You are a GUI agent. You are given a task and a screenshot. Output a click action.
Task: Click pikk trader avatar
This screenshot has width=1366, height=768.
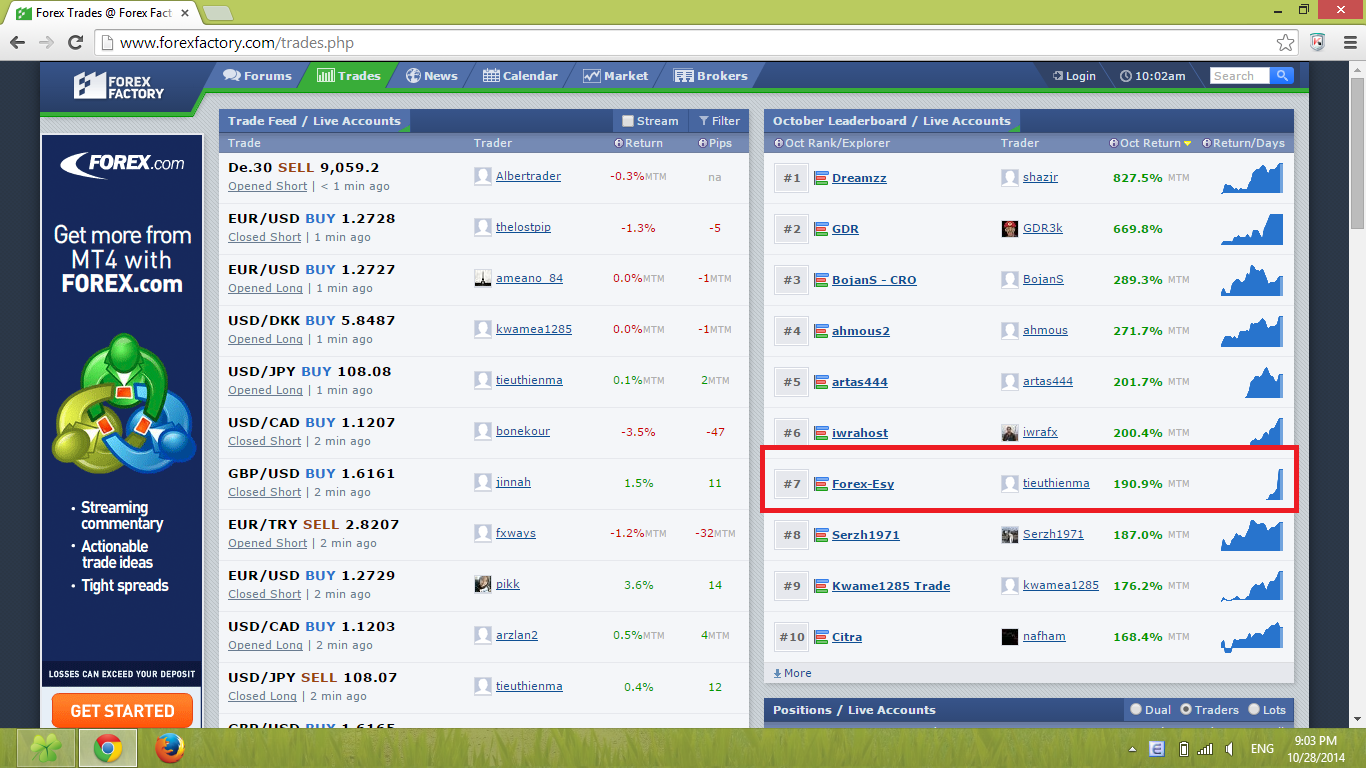click(483, 585)
